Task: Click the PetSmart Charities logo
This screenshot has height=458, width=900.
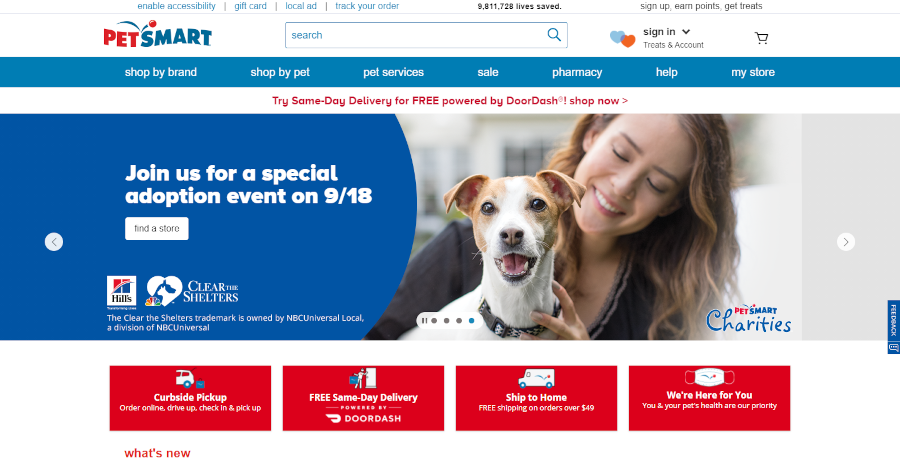Action: [748, 319]
